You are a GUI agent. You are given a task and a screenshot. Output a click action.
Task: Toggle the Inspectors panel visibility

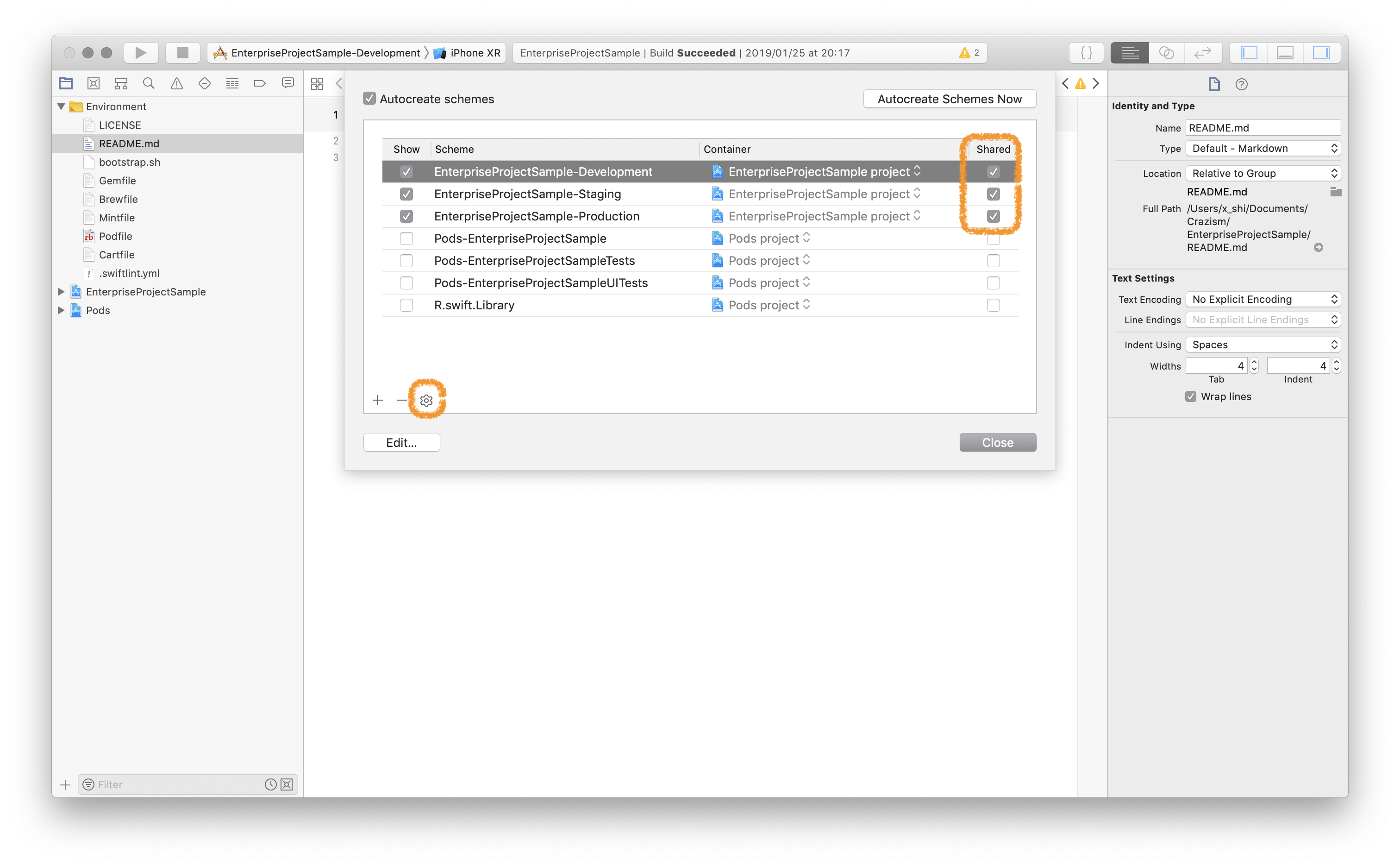pyautogui.click(x=1321, y=53)
